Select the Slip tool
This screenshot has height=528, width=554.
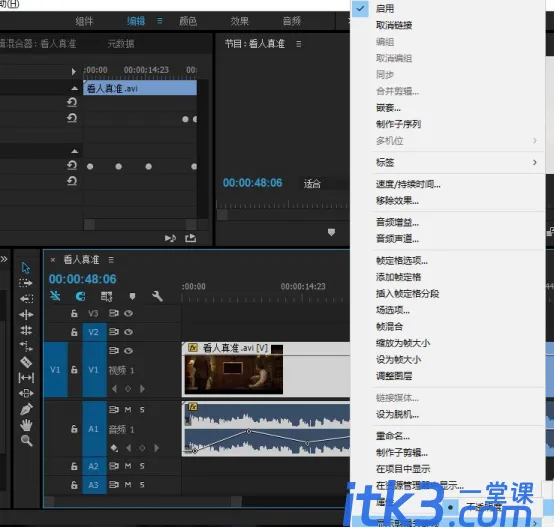26,378
